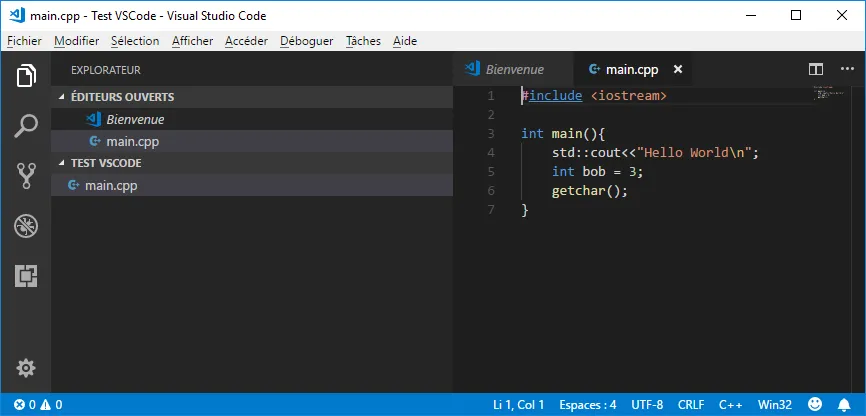This screenshot has height=416, width=866.
Task: Minimize the Visual Studio Code window
Action: coord(750,15)
